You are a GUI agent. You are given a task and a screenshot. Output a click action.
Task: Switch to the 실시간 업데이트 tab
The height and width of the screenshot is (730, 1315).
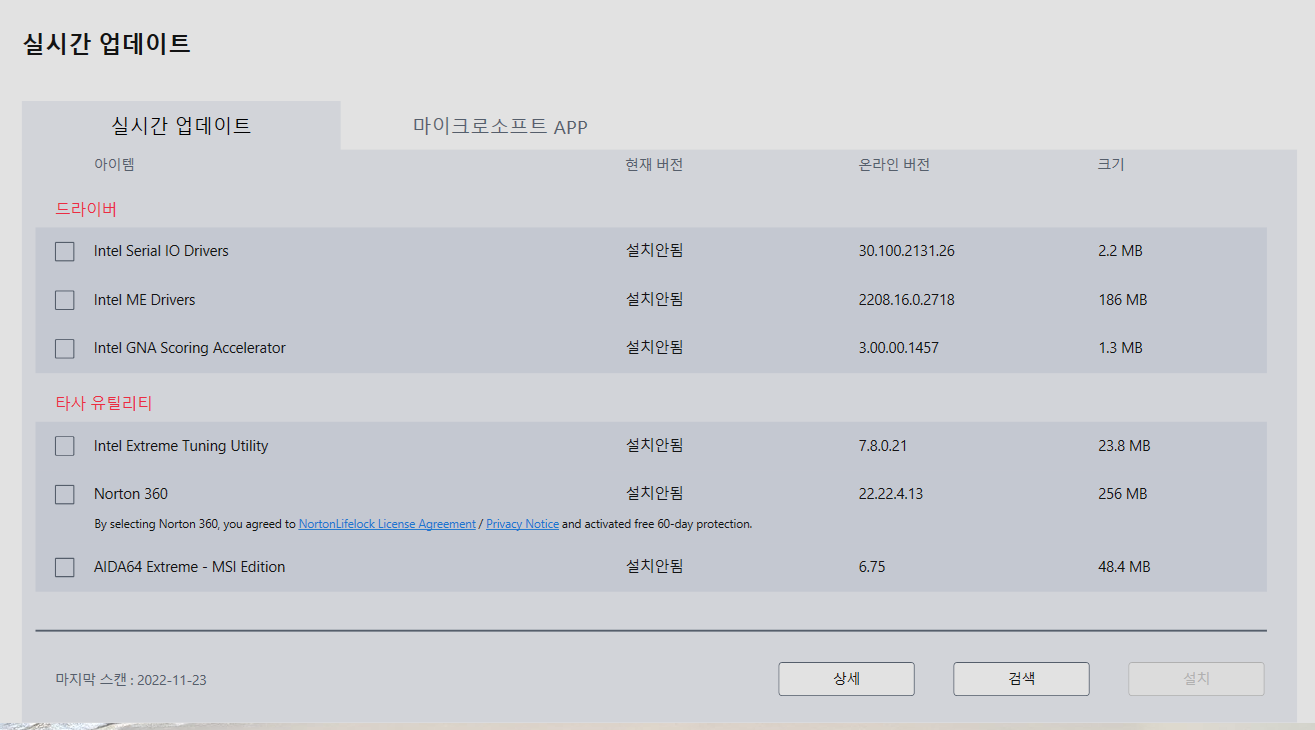(x=181, y=126)
